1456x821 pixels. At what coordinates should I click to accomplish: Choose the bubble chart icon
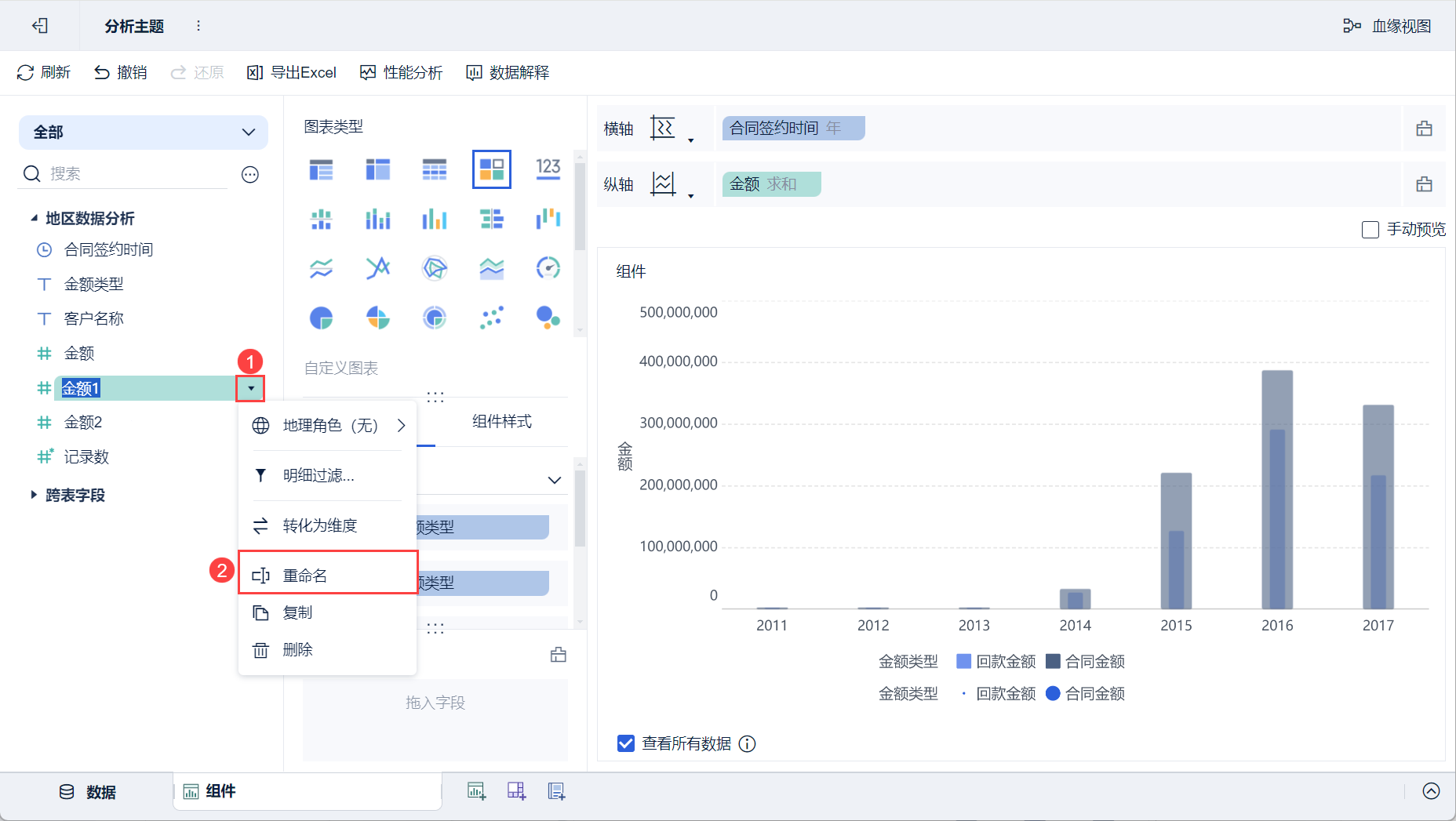click(x=548, y=318)
